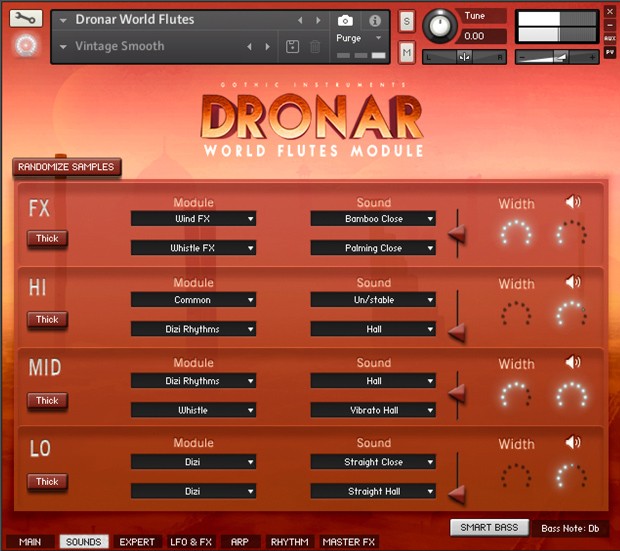620x551 pixels.
Task: Click master volume slider
Action: 557,57
